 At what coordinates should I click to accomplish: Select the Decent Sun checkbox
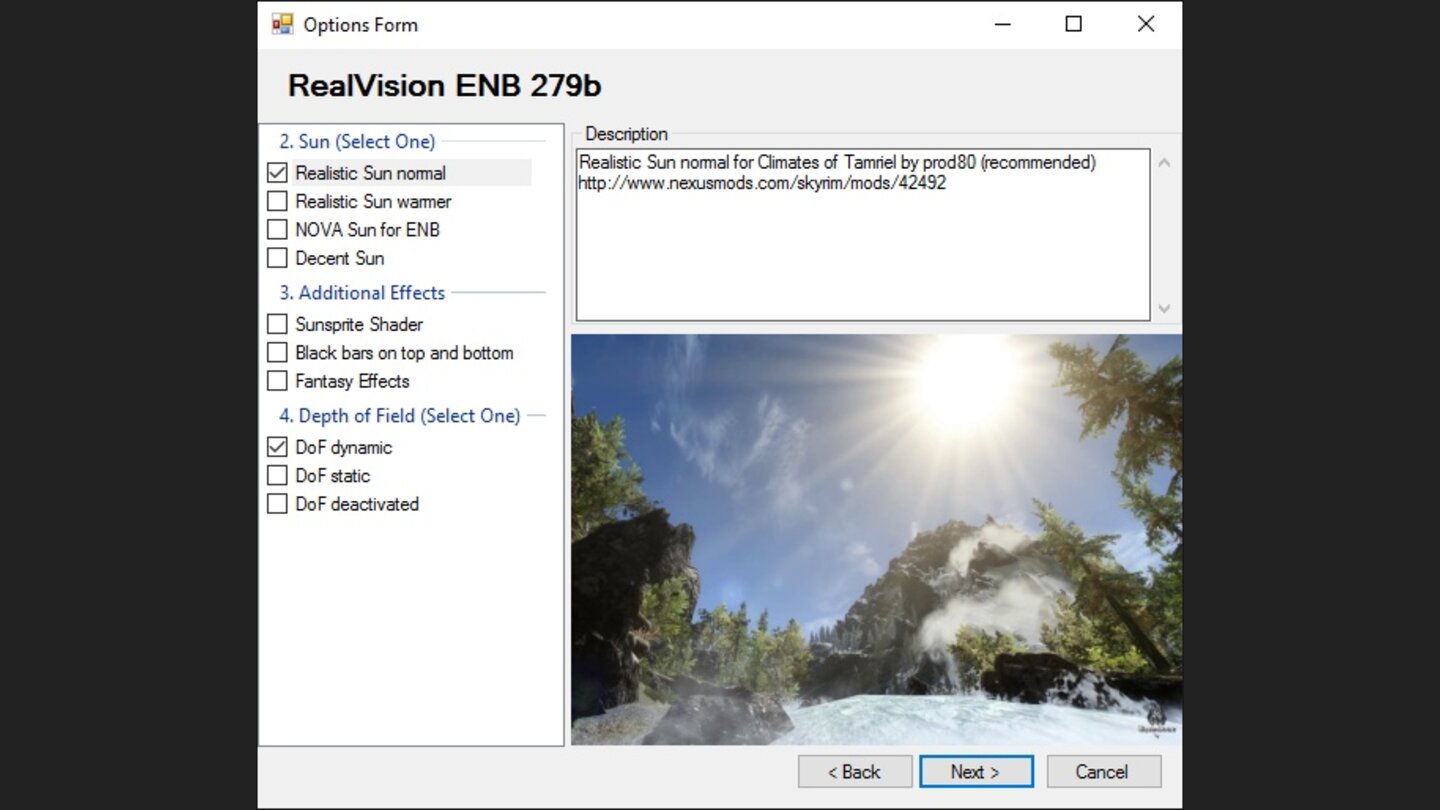pos(277,258)
